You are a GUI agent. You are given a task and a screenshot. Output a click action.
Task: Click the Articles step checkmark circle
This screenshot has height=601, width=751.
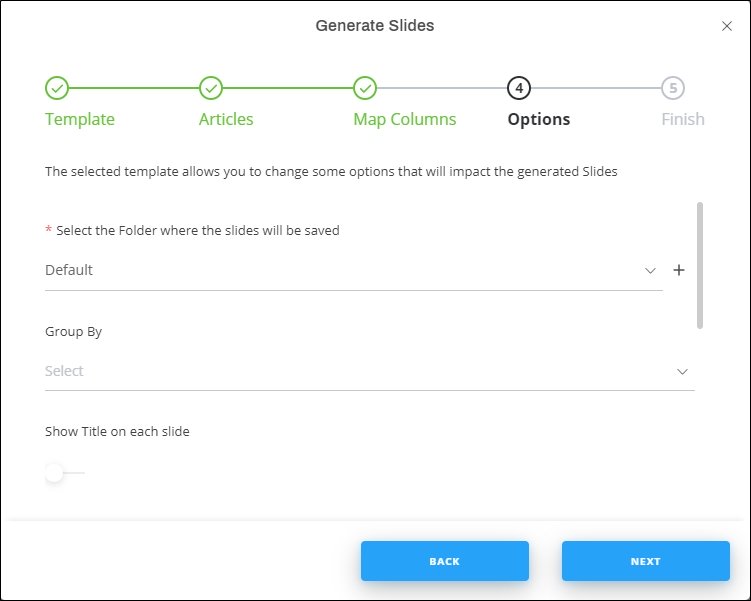pos(211,88)
